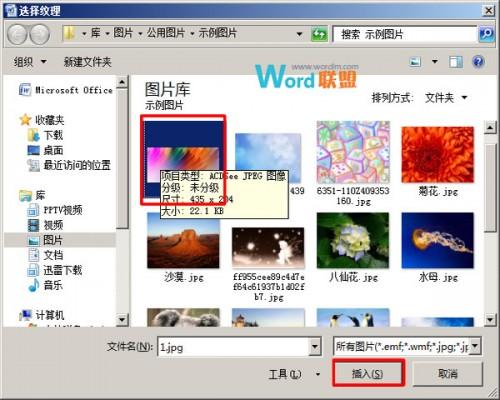
Task: Open 视频 library in the sidebar
Action: click(45, 225)
